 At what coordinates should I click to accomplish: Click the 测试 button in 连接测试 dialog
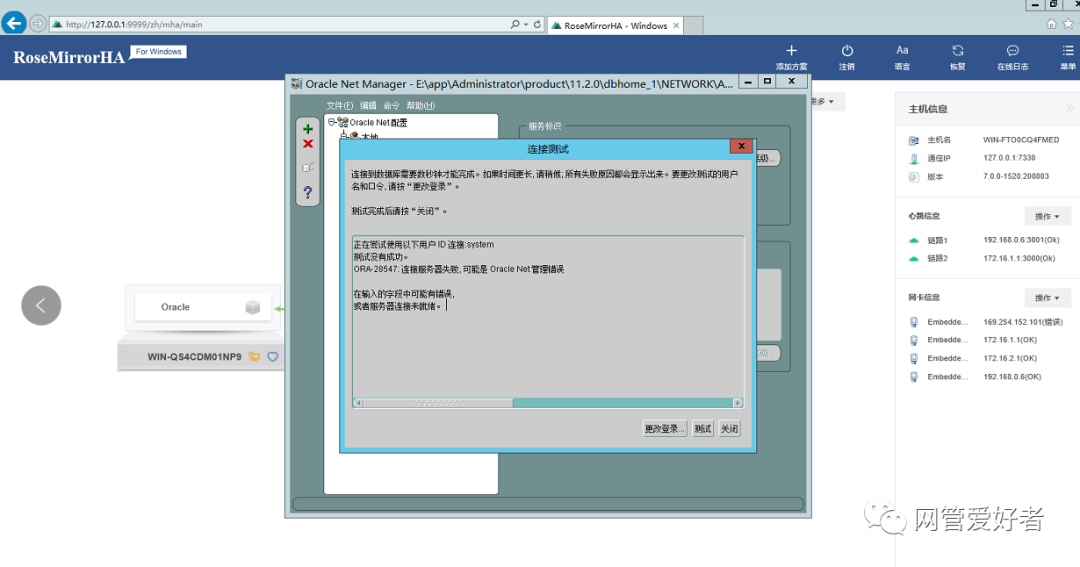click(703, 429)
